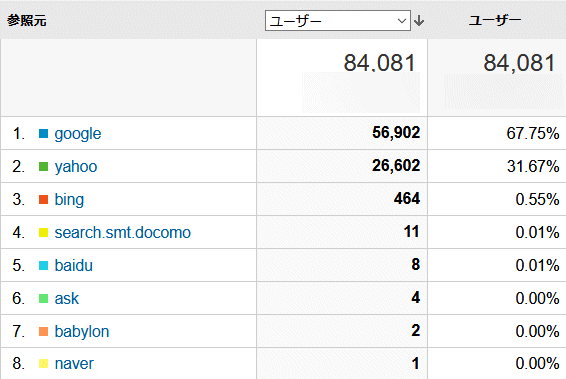Open the google source link
566x379 pixels.
pyautogui.click(x=78, y=134)
